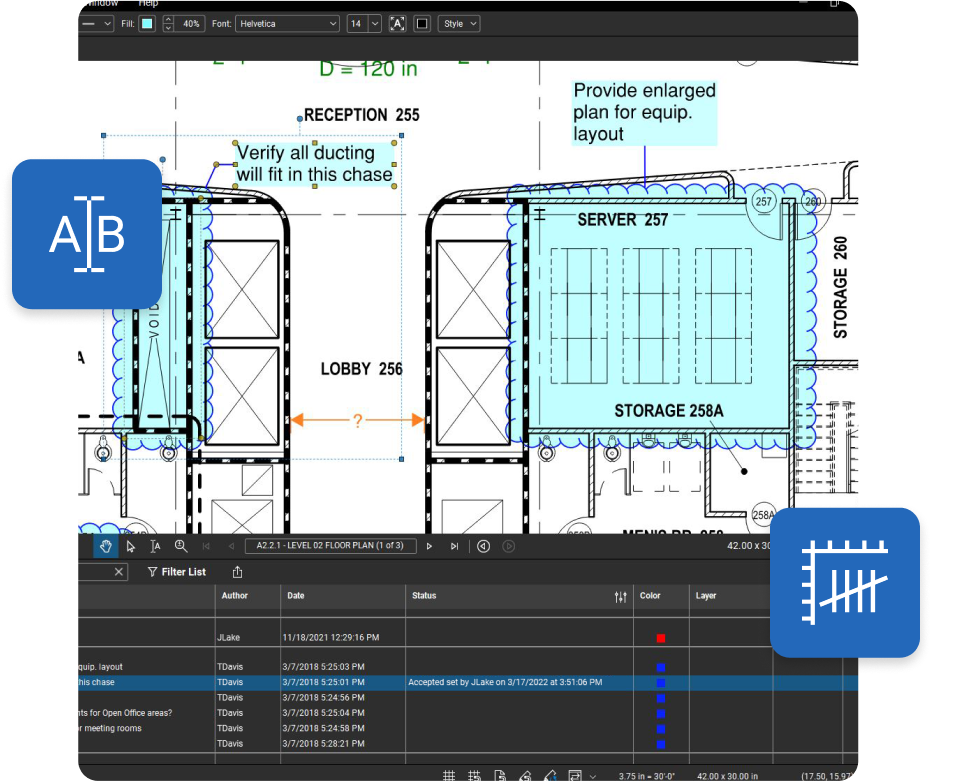Screen dimensions: 958x781
Task: Select the 3/7/2018 5:28:21 PM row
Action: [x=468, y=744]
